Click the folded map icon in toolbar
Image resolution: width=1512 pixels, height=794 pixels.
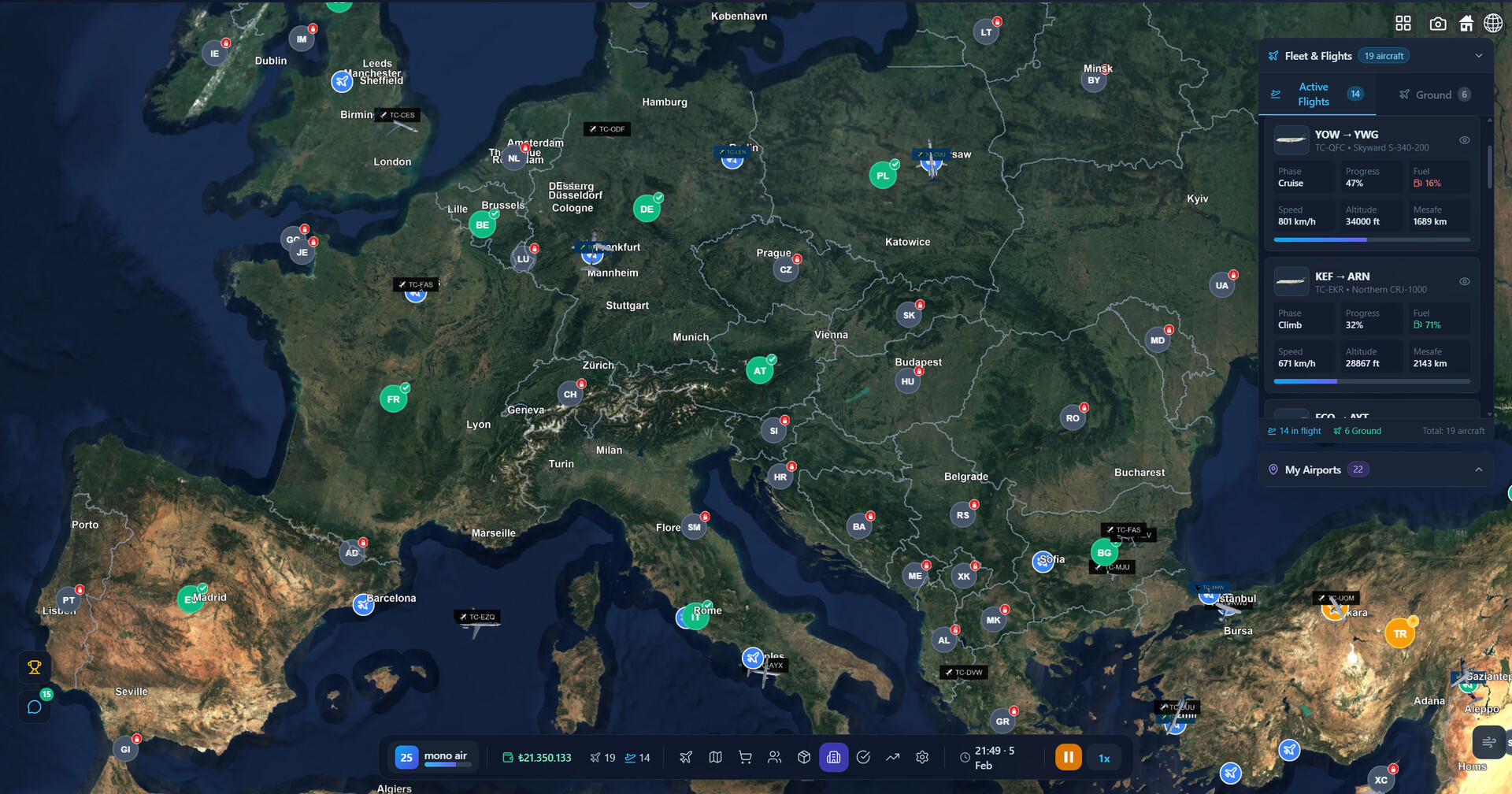[x=715, y=757]
